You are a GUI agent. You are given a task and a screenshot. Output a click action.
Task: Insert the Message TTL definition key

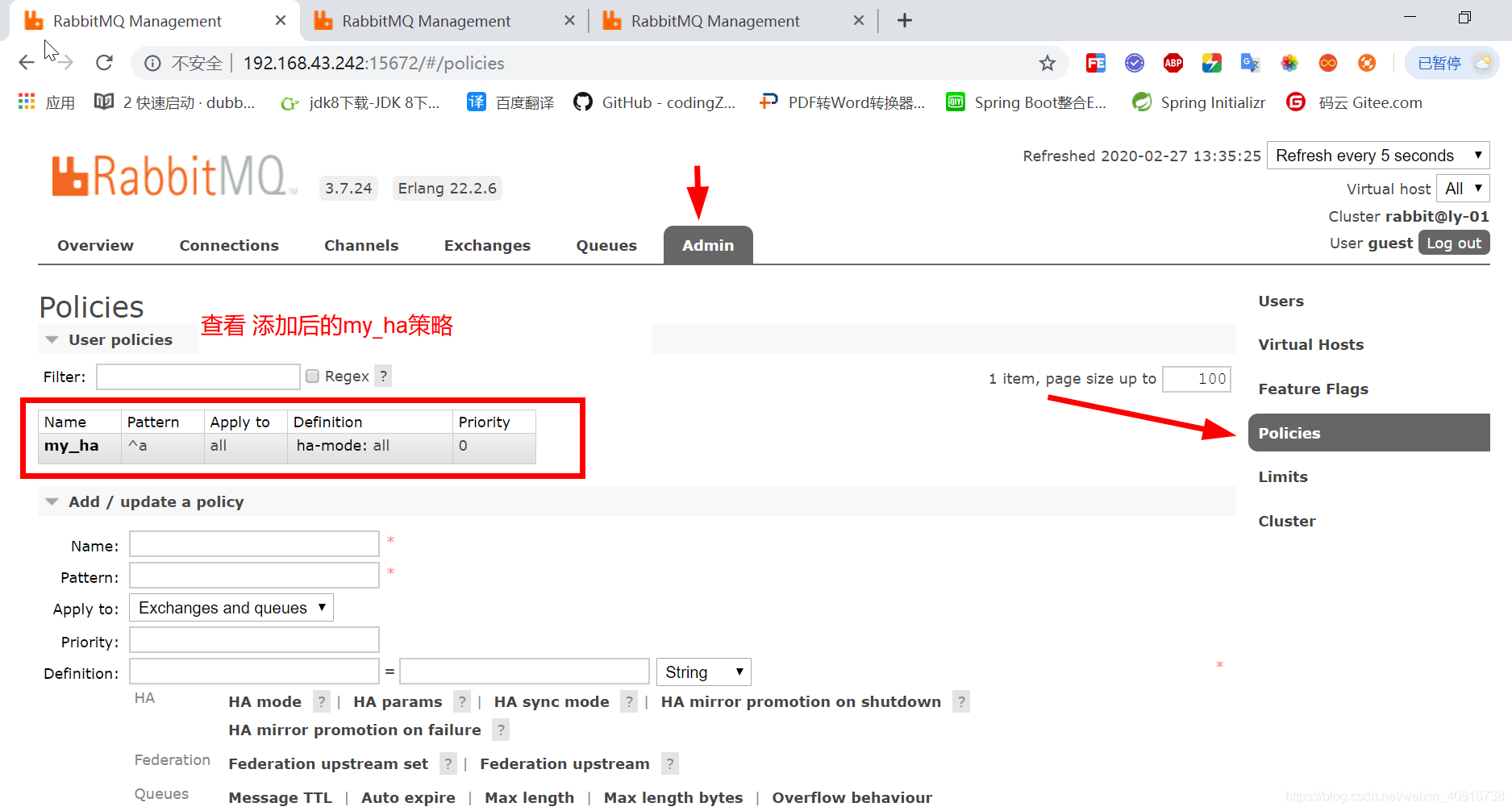coord(280,797)
